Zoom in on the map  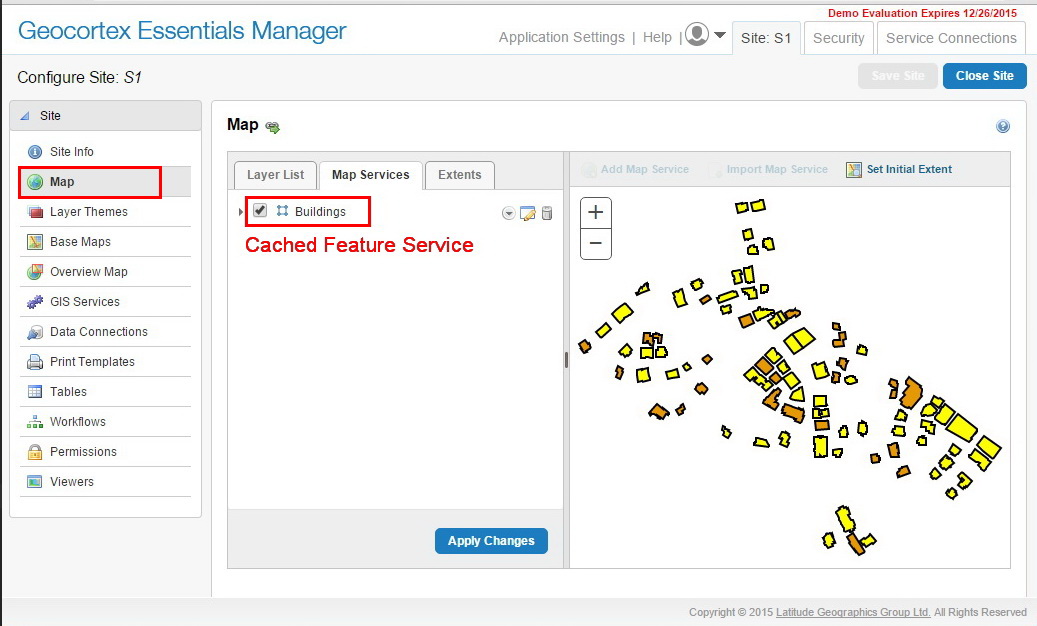tap(596, 212)
